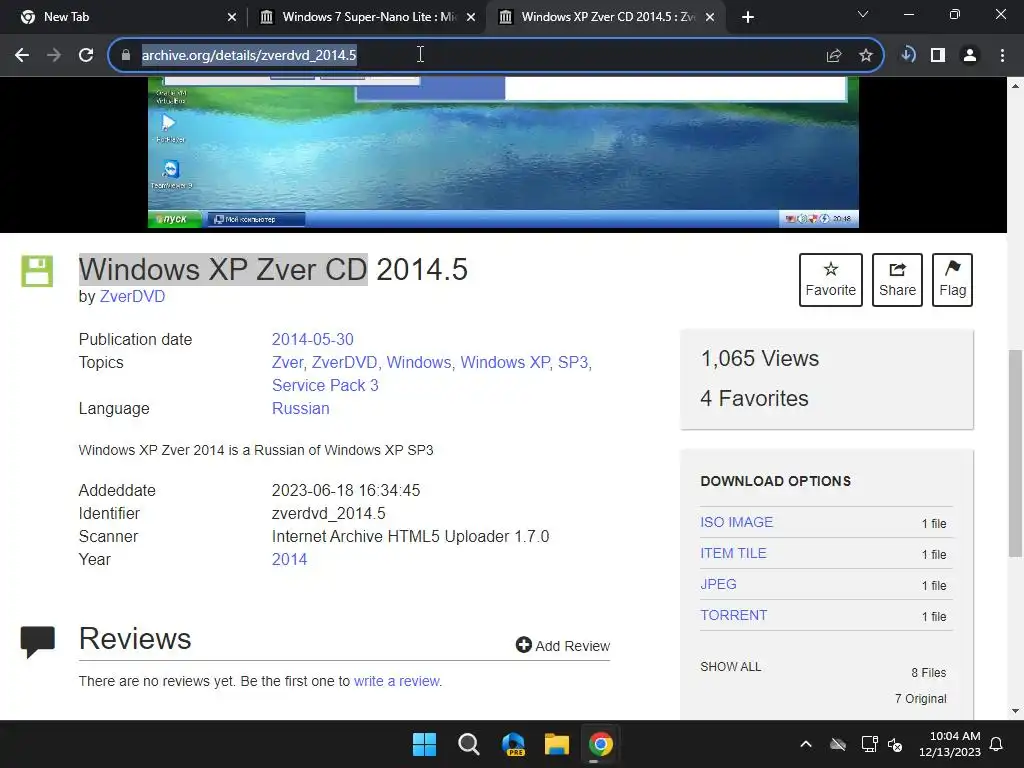This screenshot has width=1024, height=768.
Task: Click the page vertical scrollbar thumb
Action: tap(1015, 453)
